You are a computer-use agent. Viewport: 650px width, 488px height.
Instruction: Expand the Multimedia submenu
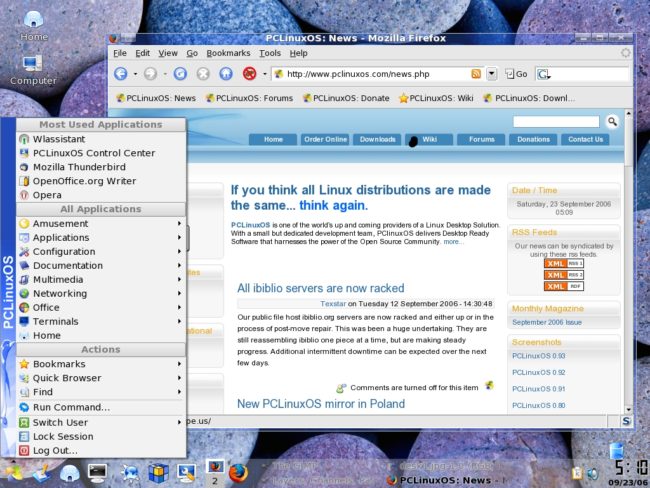coord(101,279)
